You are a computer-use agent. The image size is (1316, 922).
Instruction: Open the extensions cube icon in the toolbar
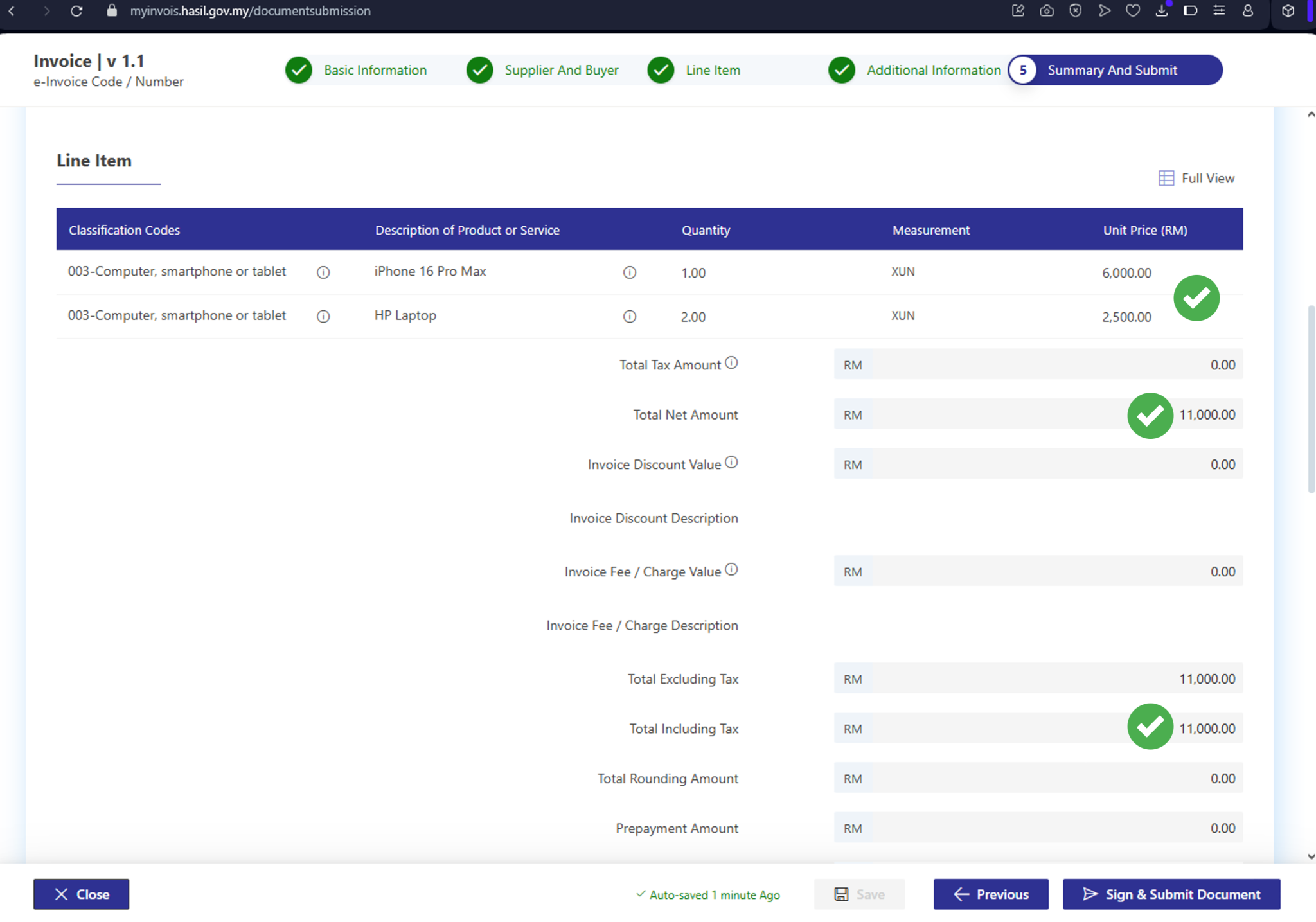[x=1288, y=10]
